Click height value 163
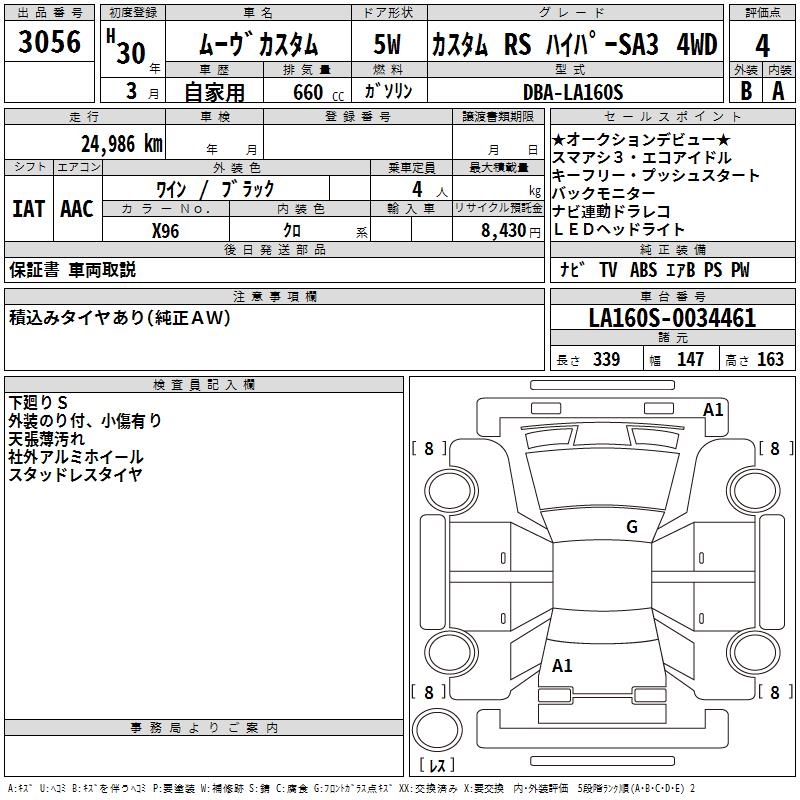The width and height of the screenshot is (800, 800). coord(770,360)
